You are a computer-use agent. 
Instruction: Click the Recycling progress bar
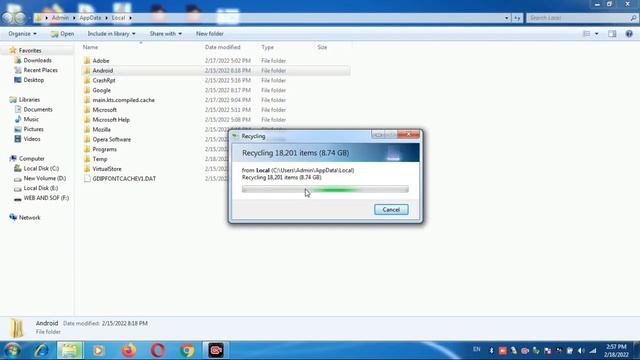tap(325, 189)
